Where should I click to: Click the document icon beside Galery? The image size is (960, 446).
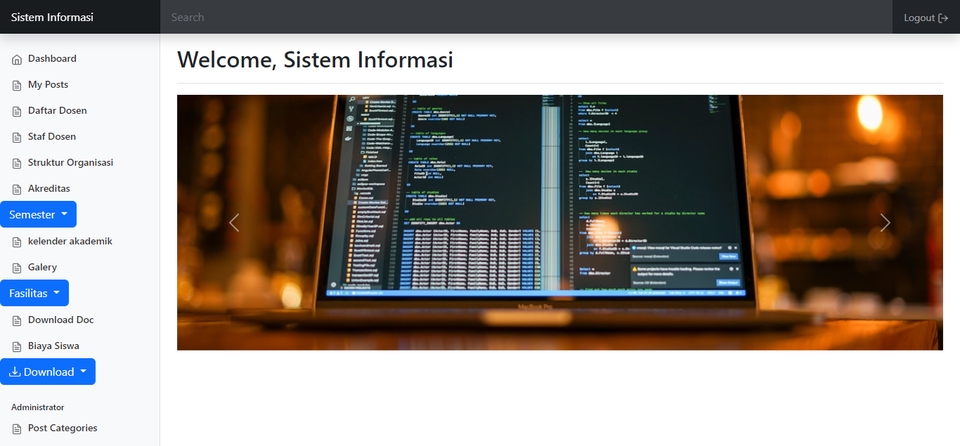pyautogui.click(x=17, y=268)
